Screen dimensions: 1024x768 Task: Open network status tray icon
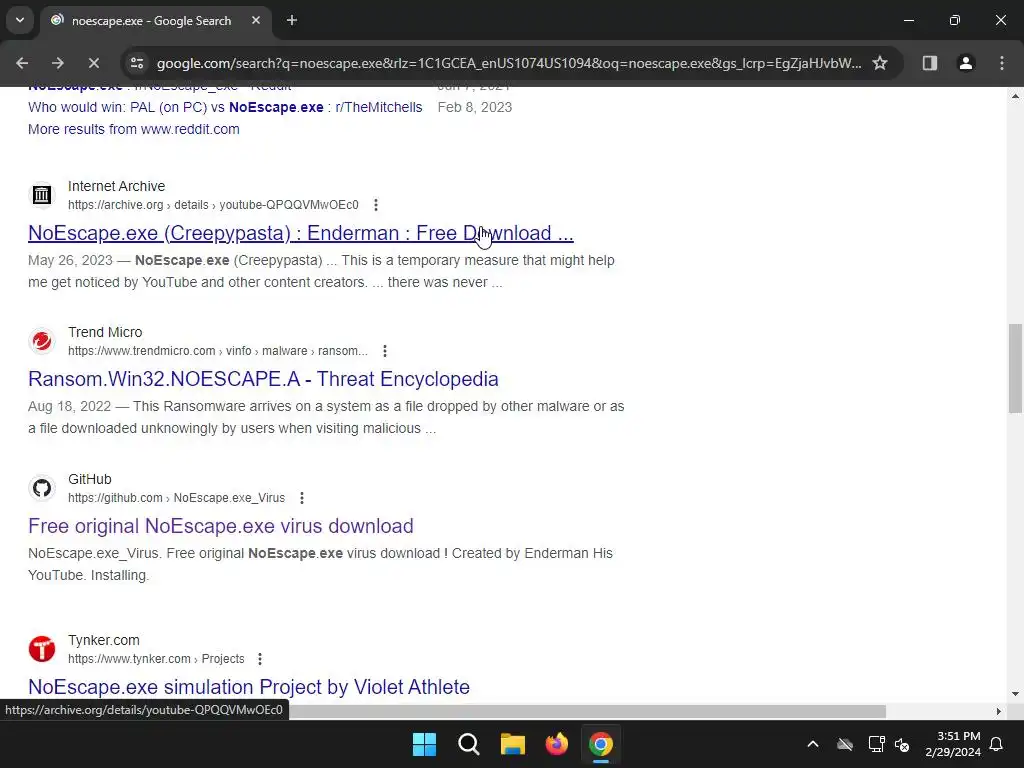(876, 744)
